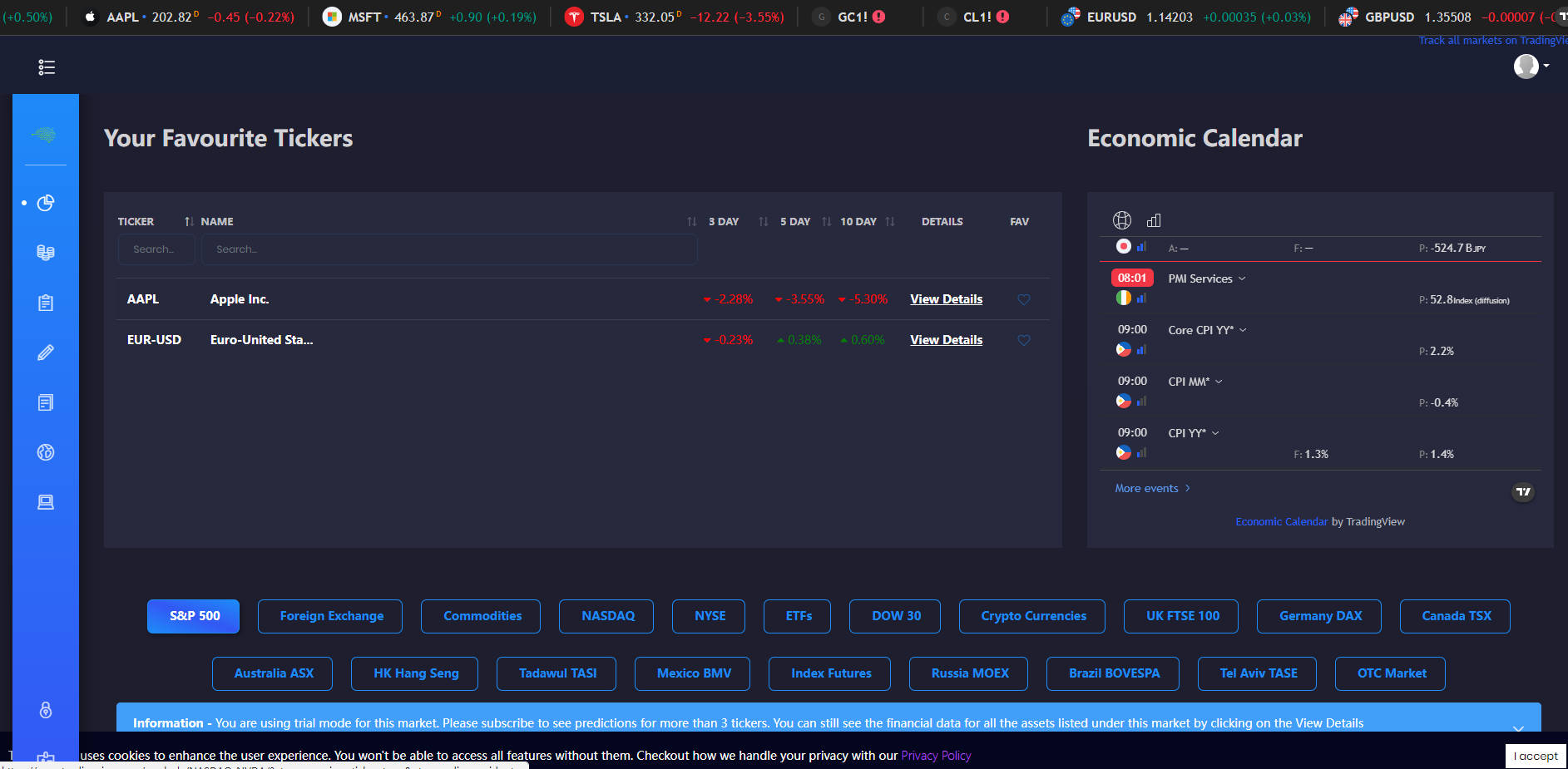Click the coin stacks sidebar icon

[46, 253]
